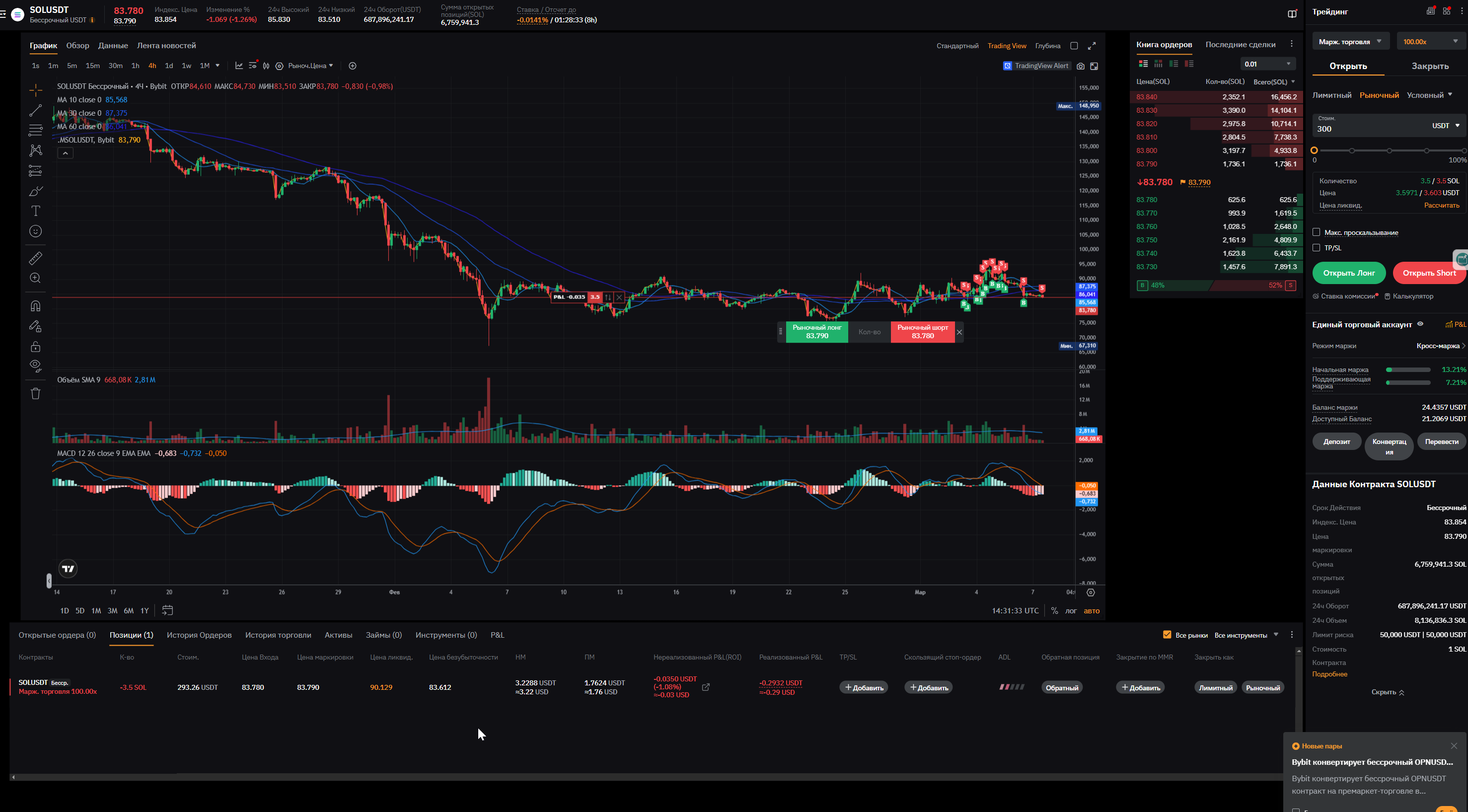Select the text annotation tool
This screenshot has width=1468, height=812.
click(x=35, y=211)
